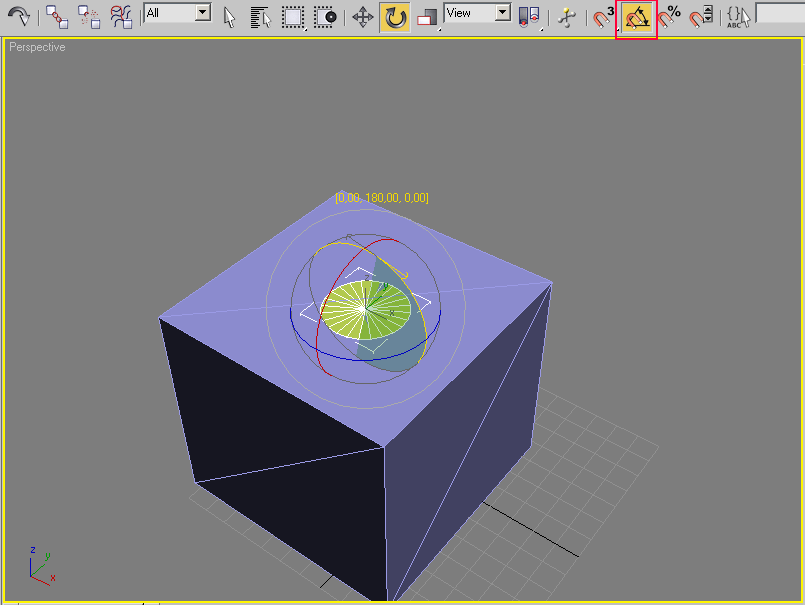
Task: Click the Perspective viewport label
Action: (37, 47)
